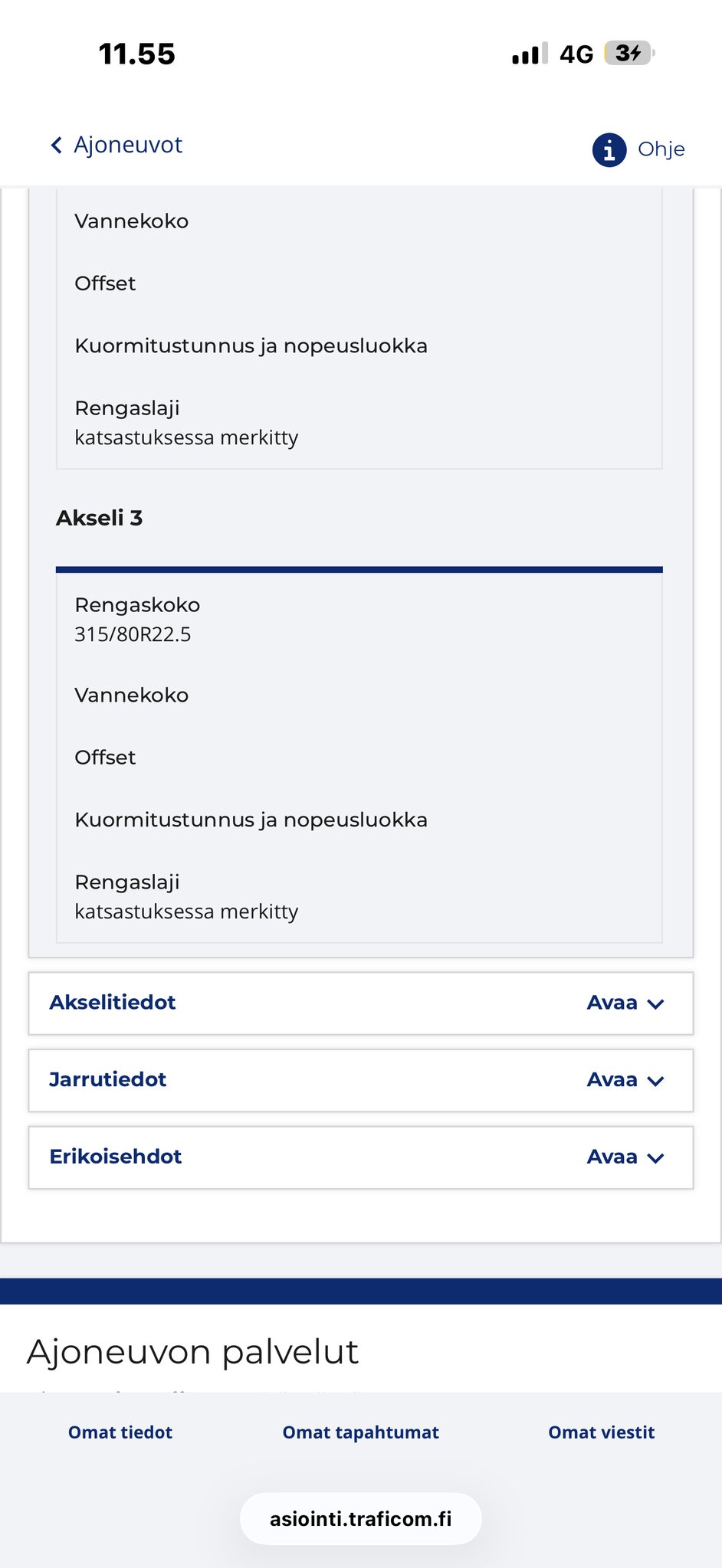Screen dimensions: 722x1568
Task: Tap the Ajoneuvon palvelut heading
Action: point(192,1353)
